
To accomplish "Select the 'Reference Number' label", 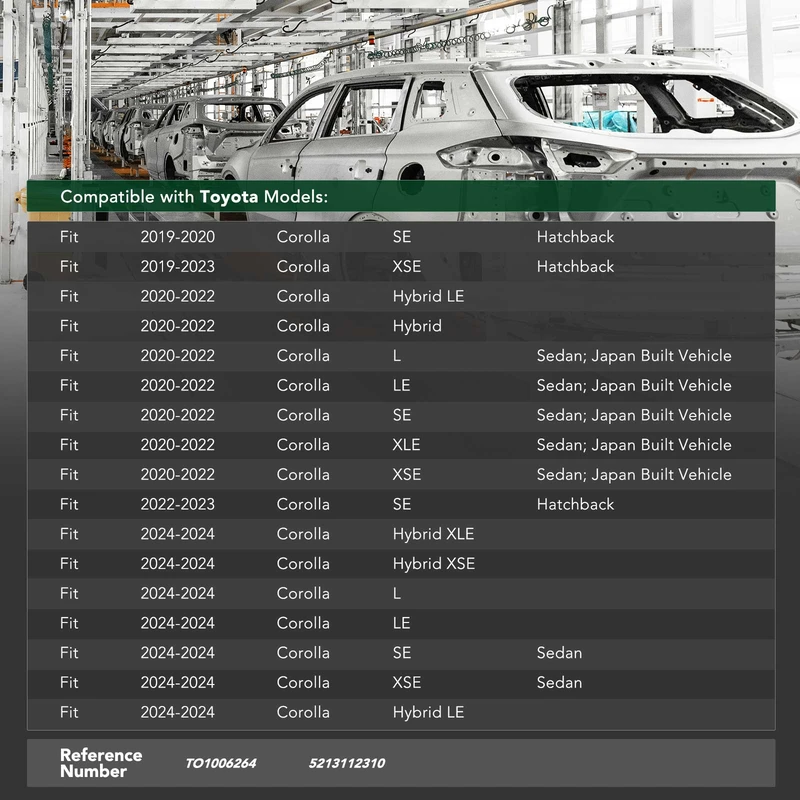I will pyautogui.click(x=101, y=763).
